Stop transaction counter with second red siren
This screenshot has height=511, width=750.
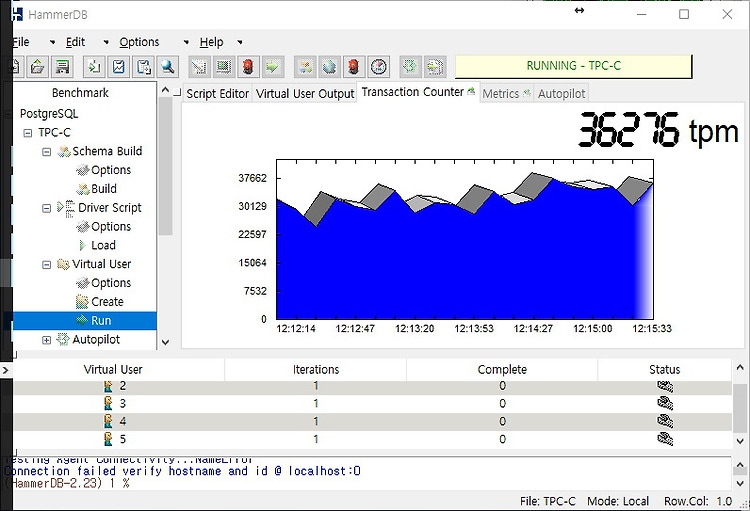click(x=353, y=67)
